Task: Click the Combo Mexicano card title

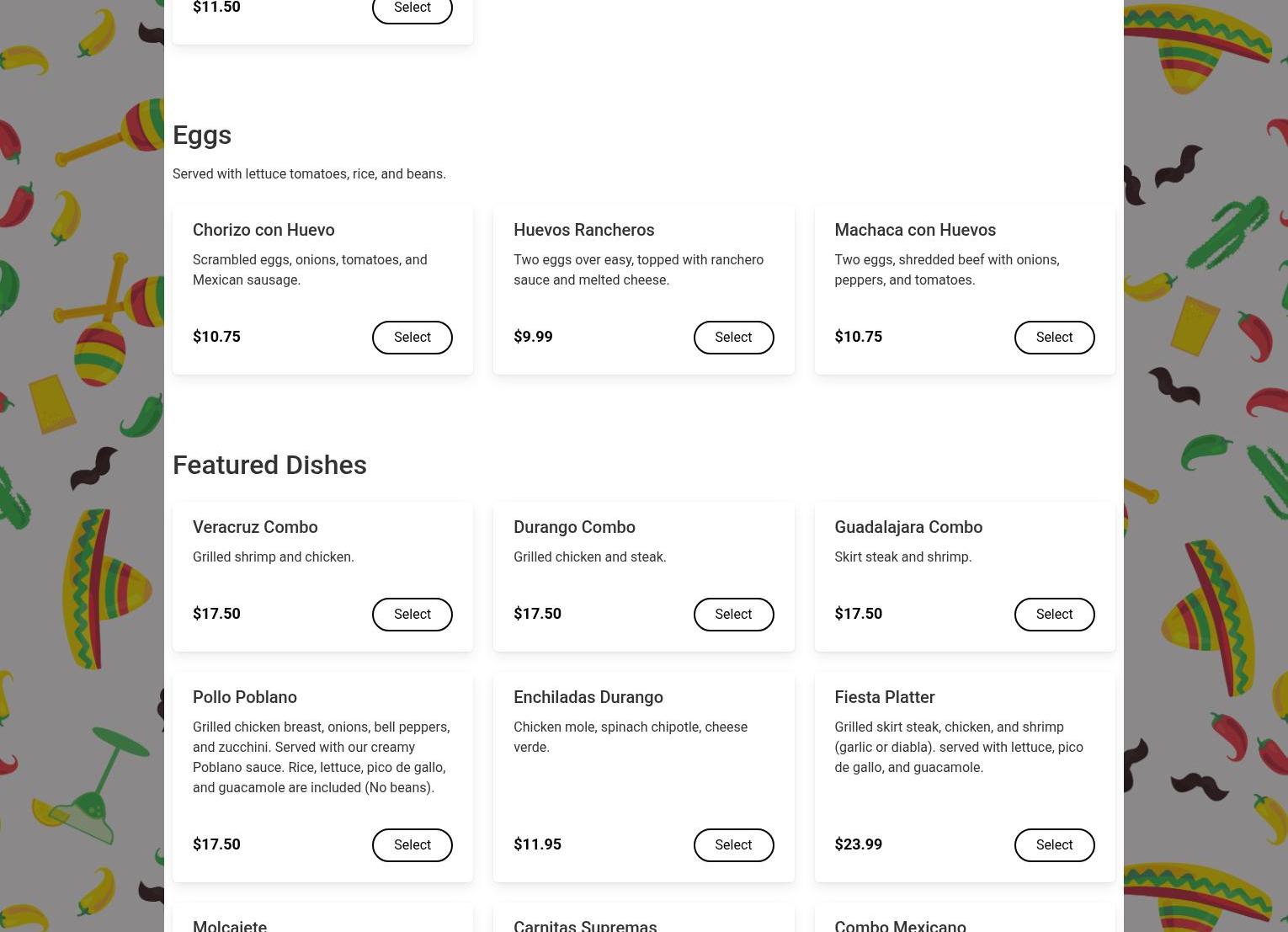Action: [900, 926]
